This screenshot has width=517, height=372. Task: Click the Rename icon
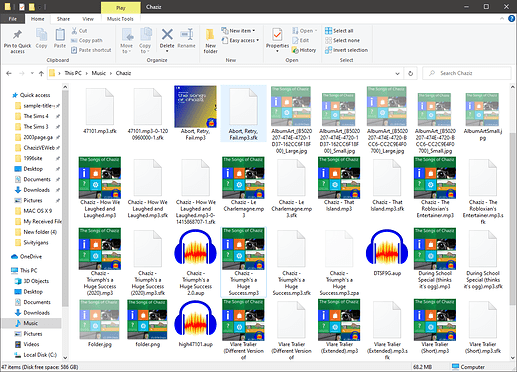coord(187,34)
